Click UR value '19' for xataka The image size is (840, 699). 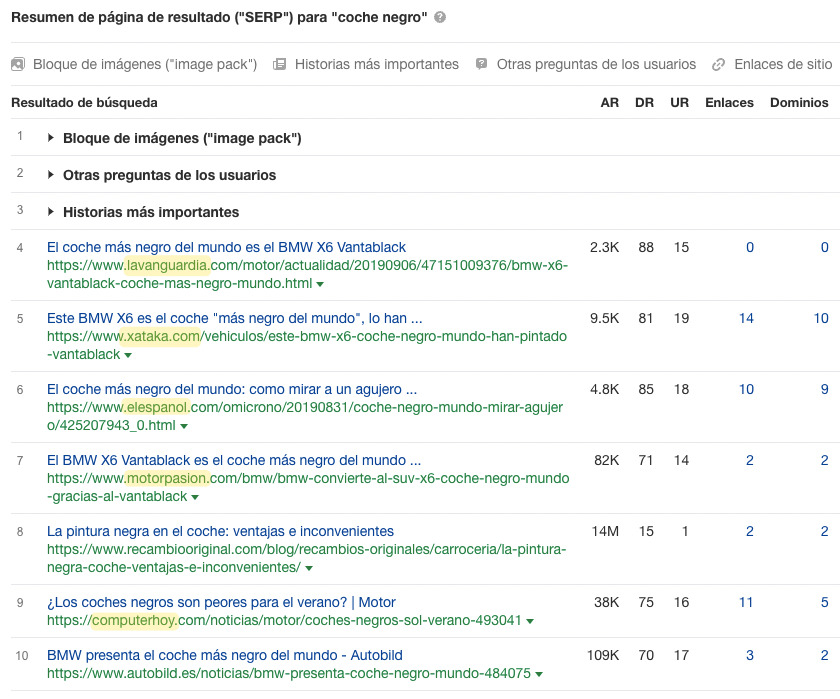tap(681, 318)
